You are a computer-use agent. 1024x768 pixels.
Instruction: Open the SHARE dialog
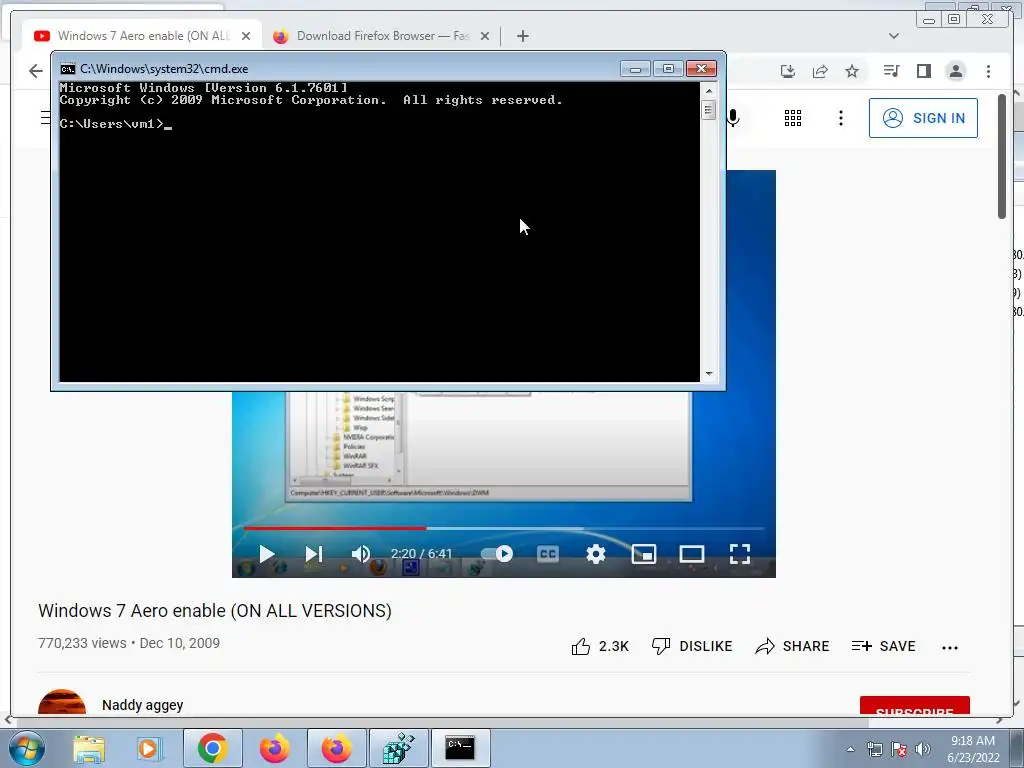[792, 647]
